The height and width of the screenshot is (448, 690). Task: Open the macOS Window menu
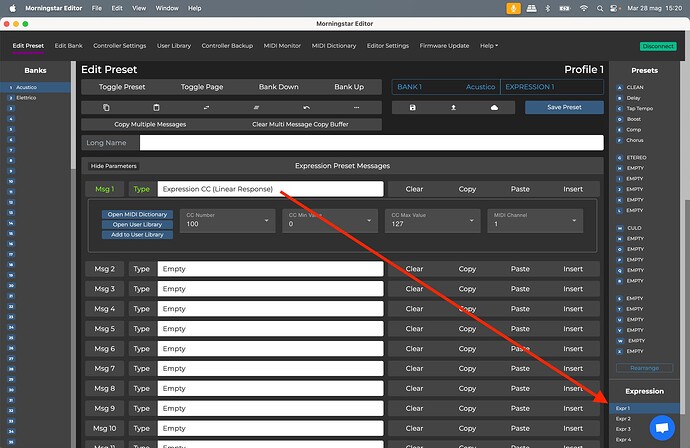[x=167, y=8]
